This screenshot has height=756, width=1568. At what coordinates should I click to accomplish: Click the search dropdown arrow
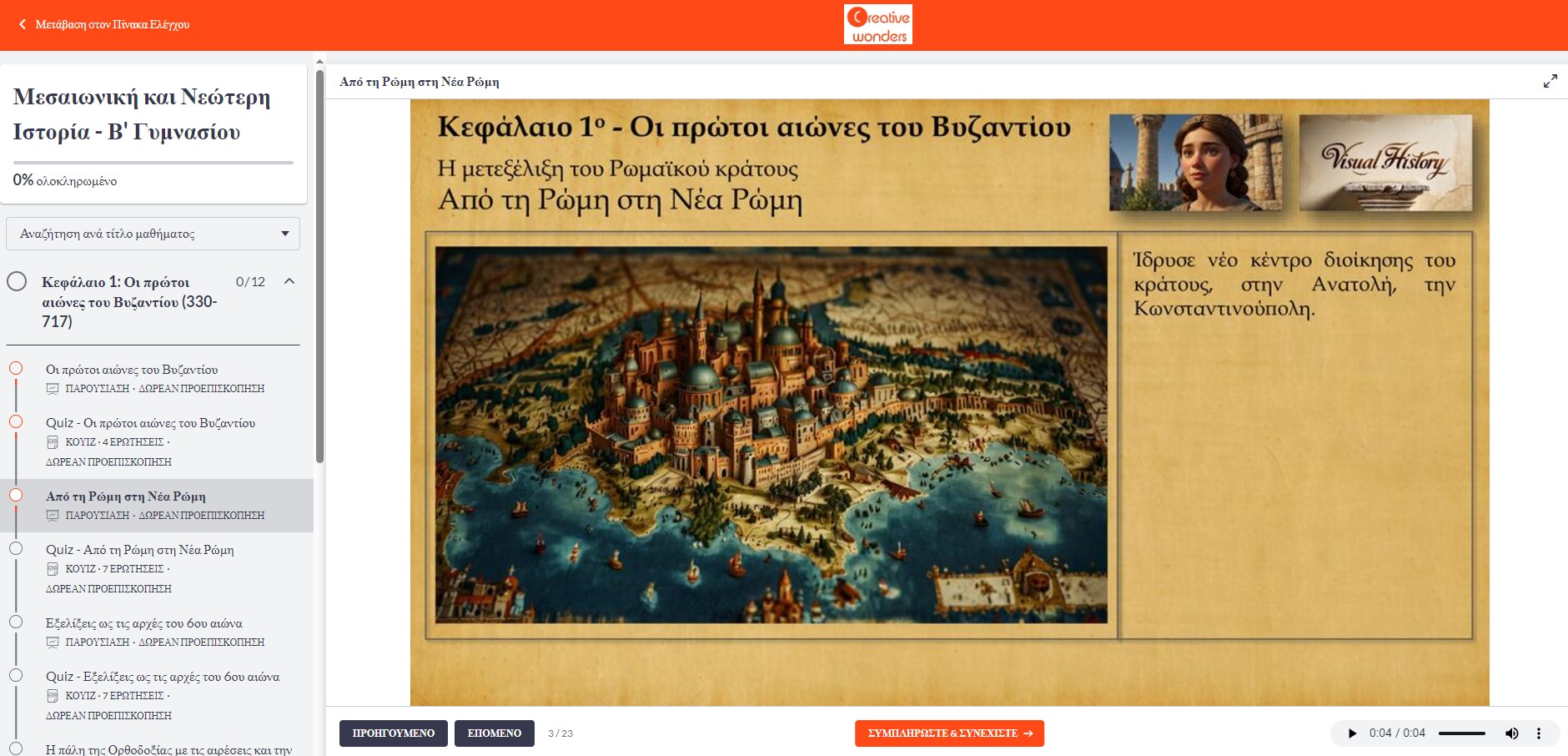285,234
